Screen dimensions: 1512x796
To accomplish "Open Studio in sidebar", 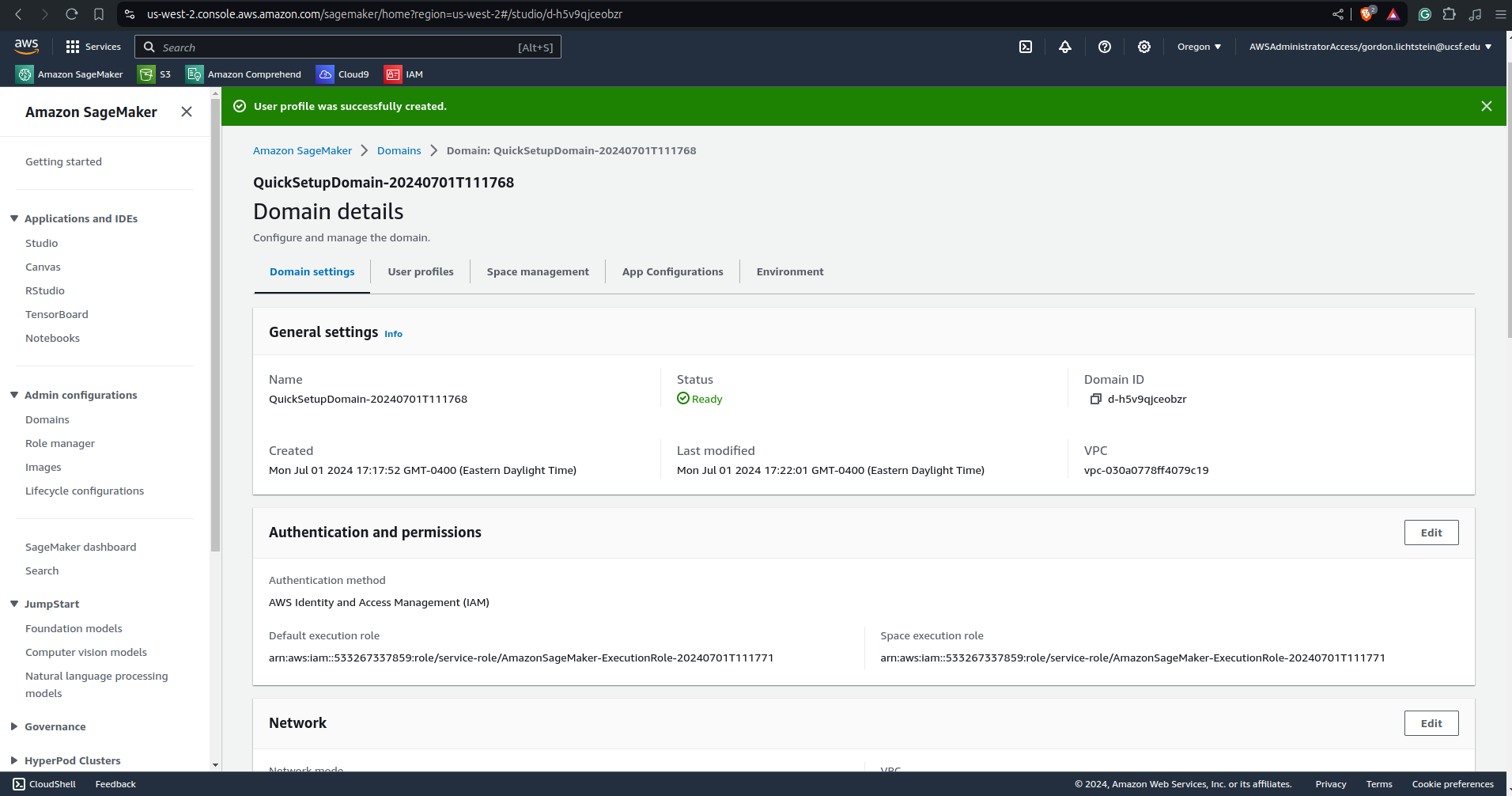I will point(41,243).
